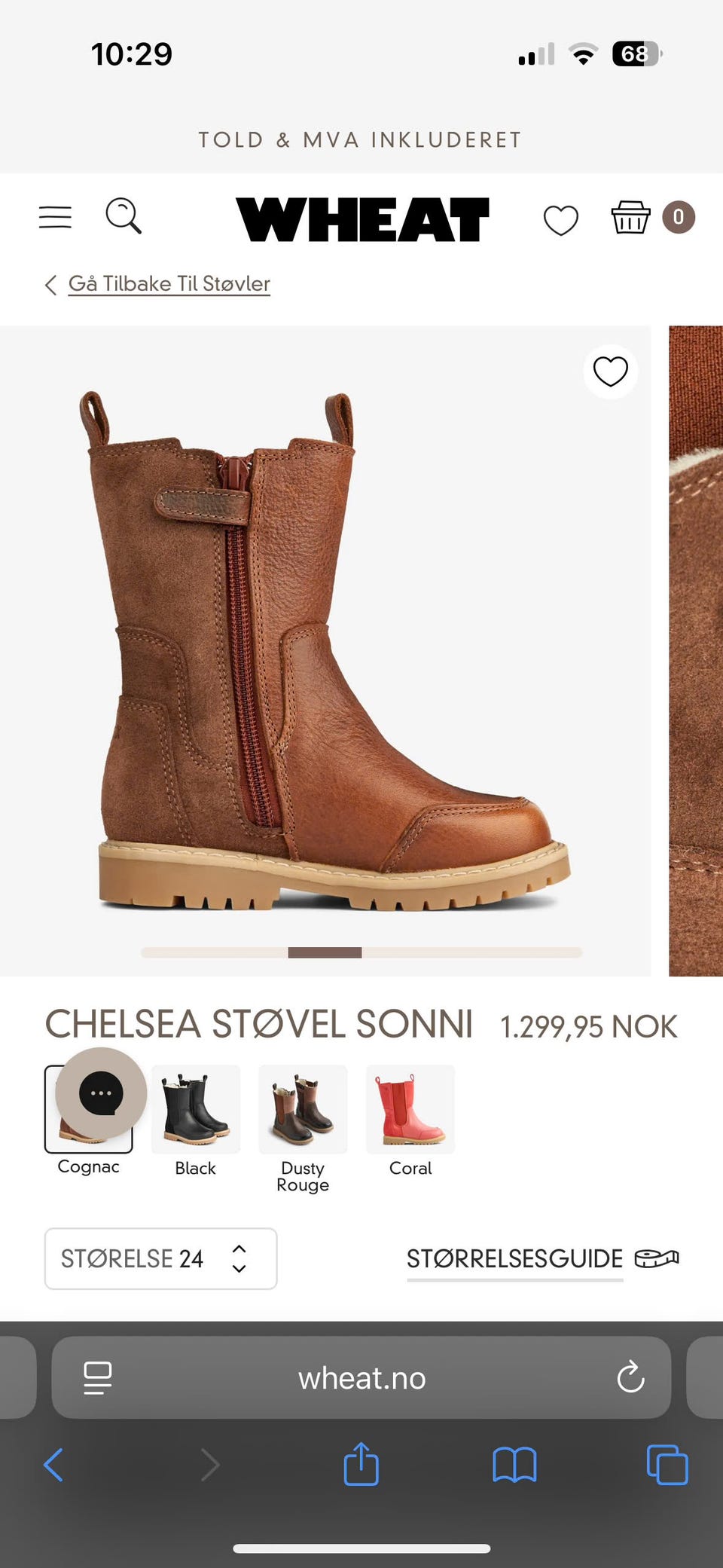Viewport: 723px width, 1568px height.
Task: Choose the Dusty Rouge boot thumbnail
Action: pyautogui.click(x=303, y=1109)
